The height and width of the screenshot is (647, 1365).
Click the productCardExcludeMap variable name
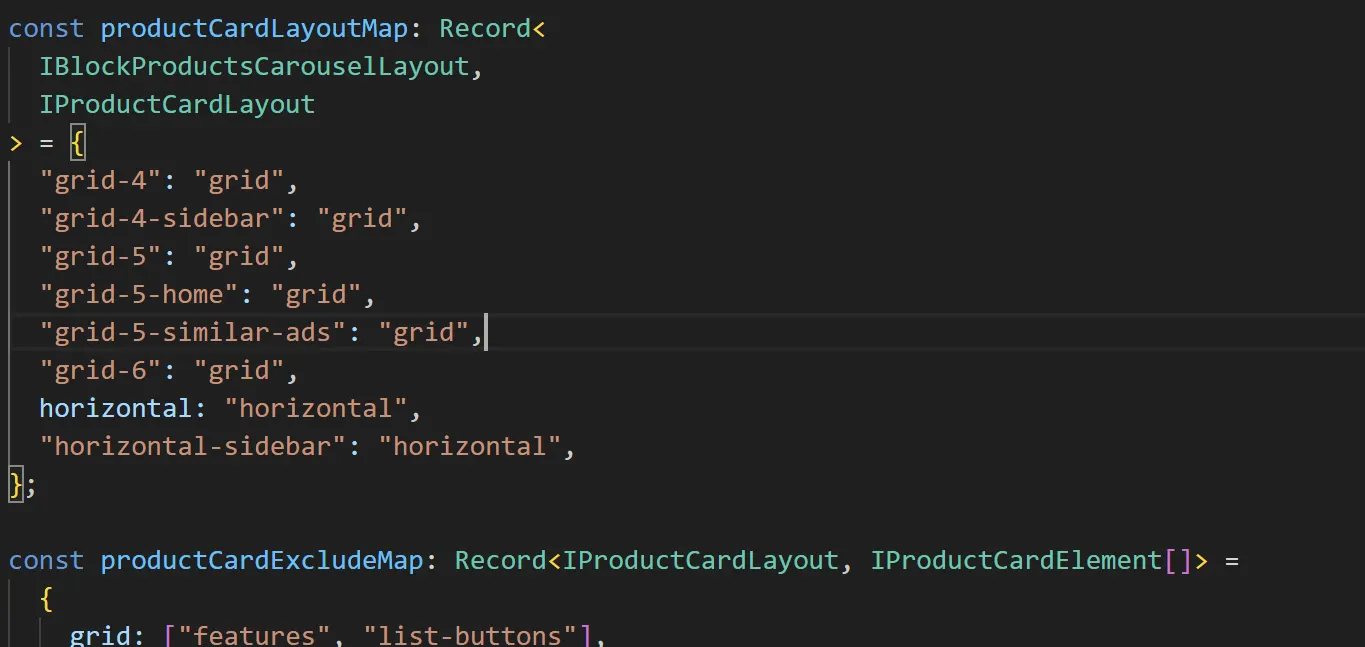click(262, 560)
